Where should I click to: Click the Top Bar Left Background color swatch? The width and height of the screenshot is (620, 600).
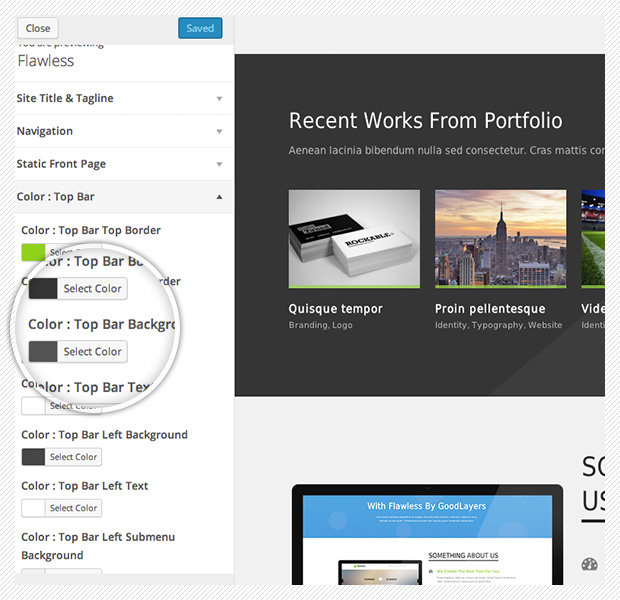coord(33,457)
